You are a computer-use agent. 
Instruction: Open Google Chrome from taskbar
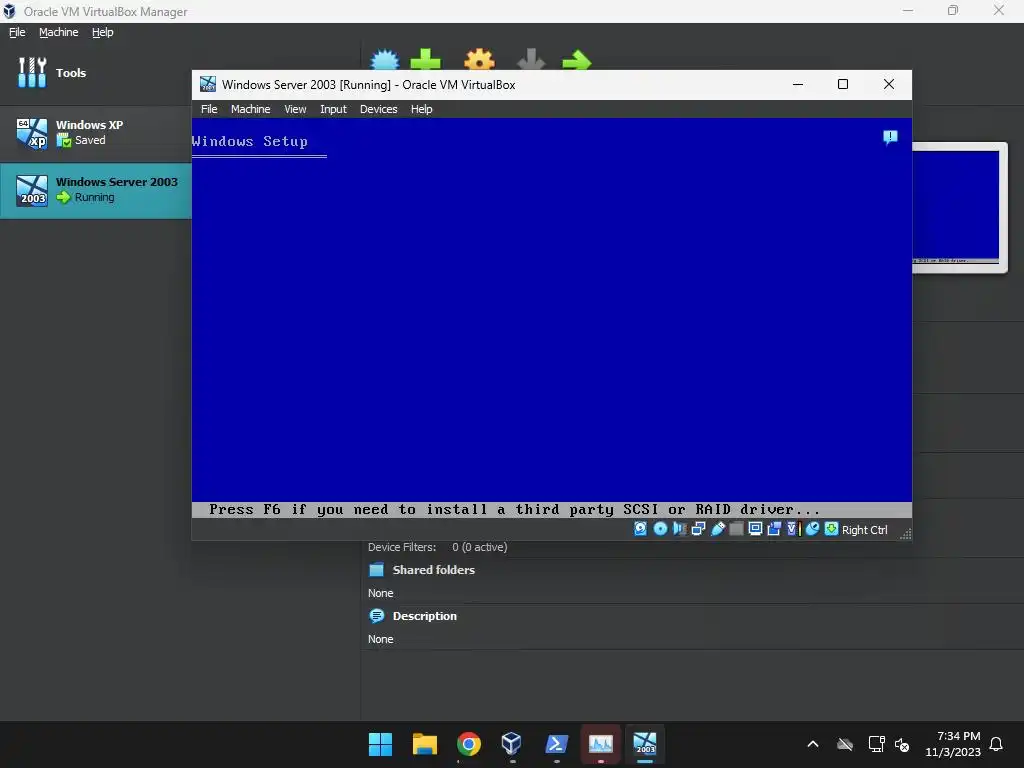(x=468, y=744)
